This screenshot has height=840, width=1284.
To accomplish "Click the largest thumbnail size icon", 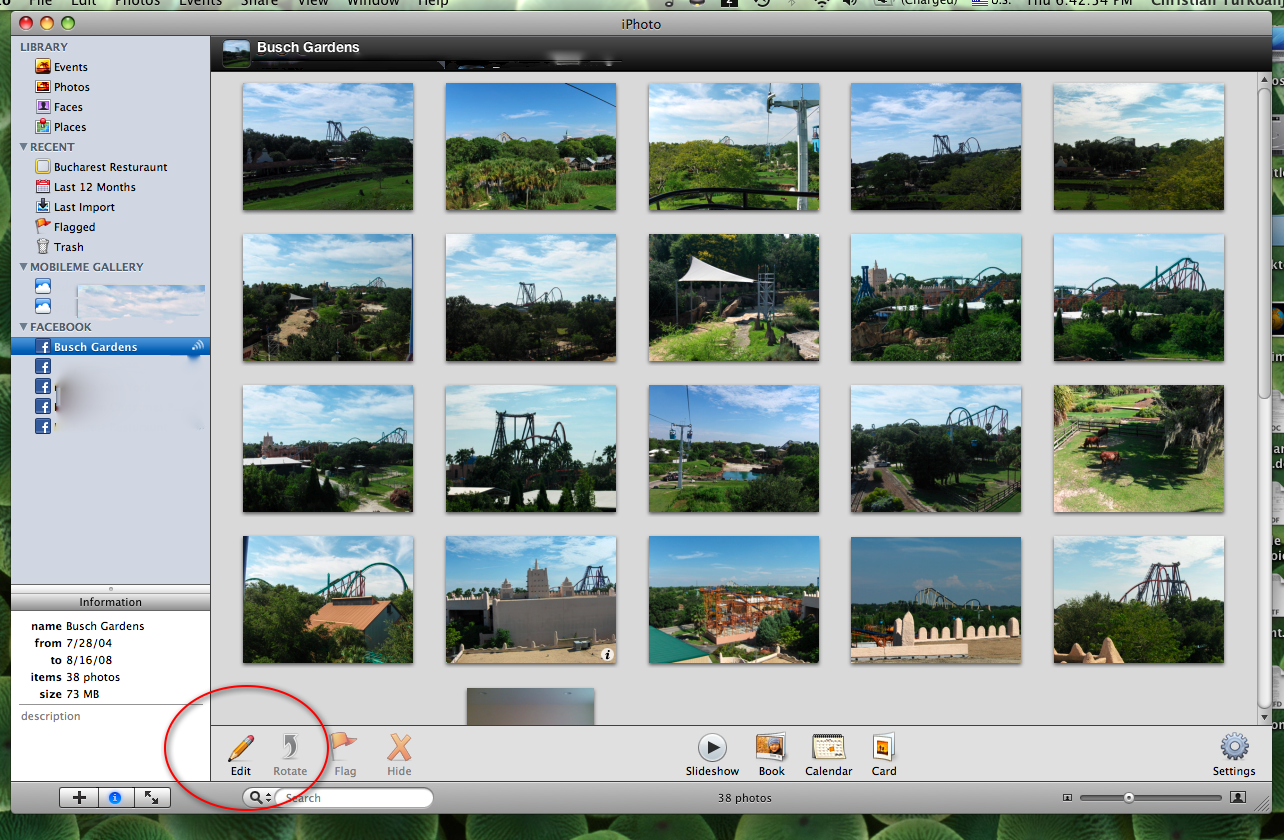I will [1238, 798].
